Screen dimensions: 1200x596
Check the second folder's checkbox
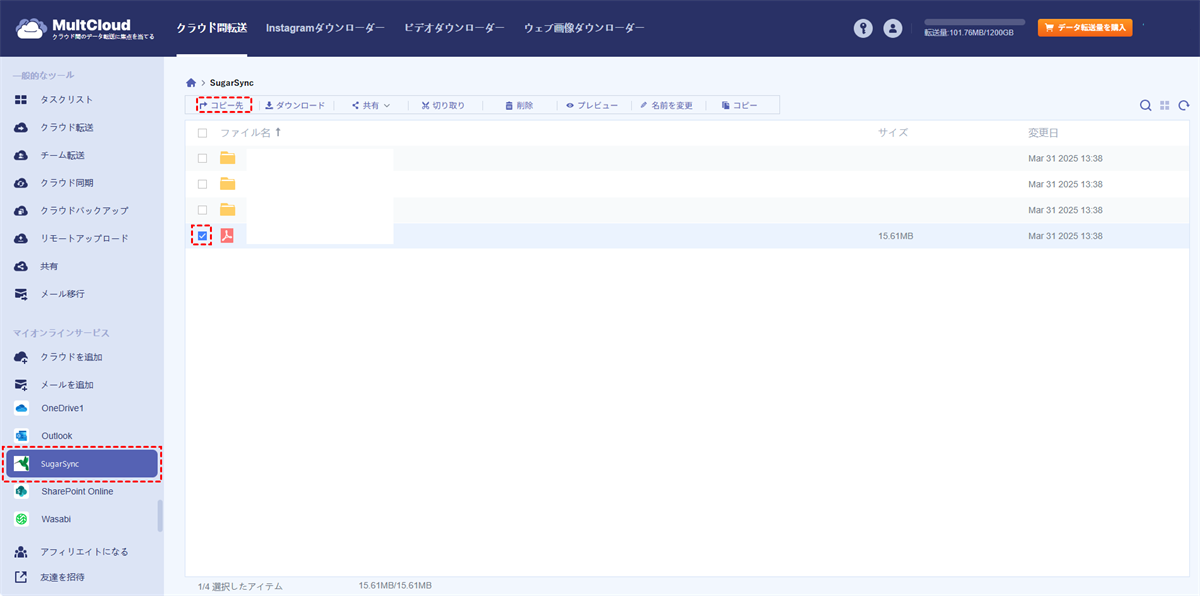[203, 184]
